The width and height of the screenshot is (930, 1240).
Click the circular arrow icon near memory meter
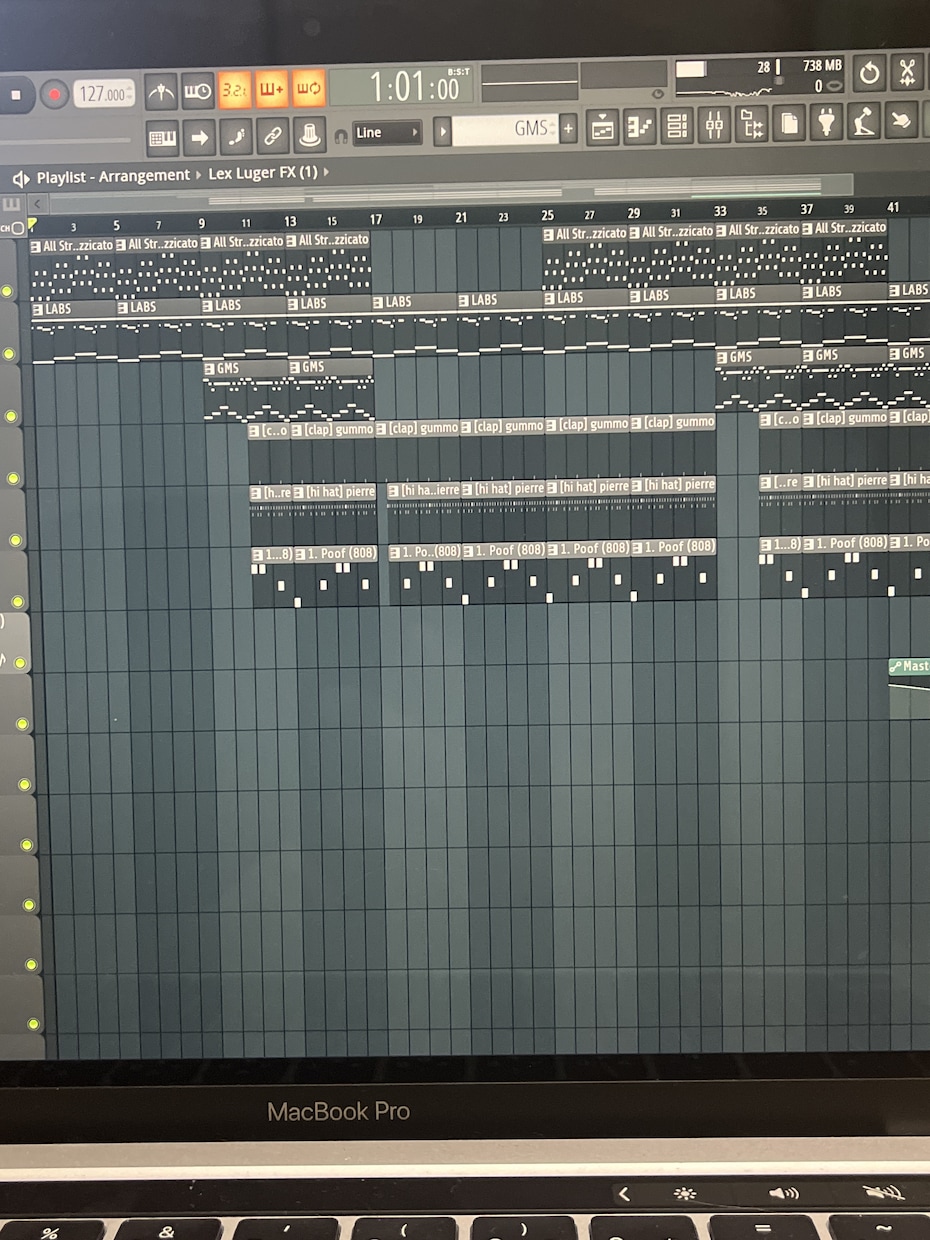click(869, 72)
